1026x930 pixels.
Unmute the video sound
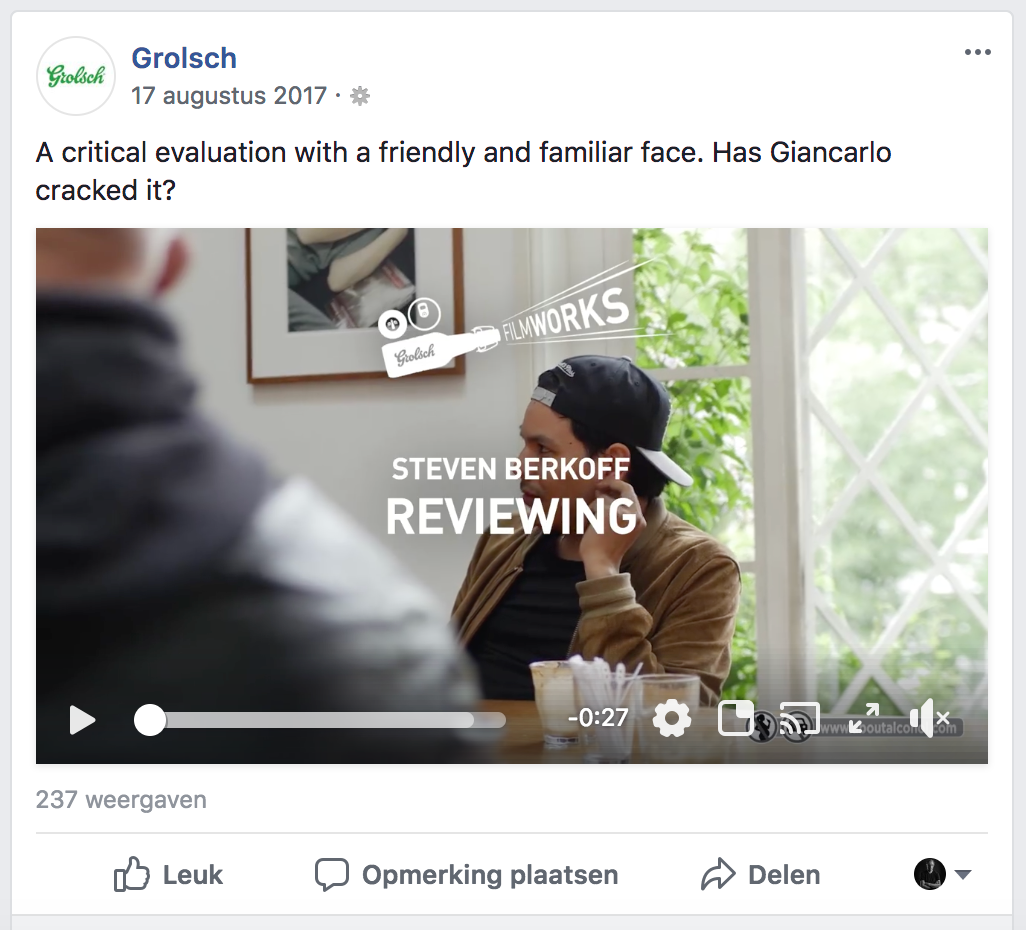929,718
